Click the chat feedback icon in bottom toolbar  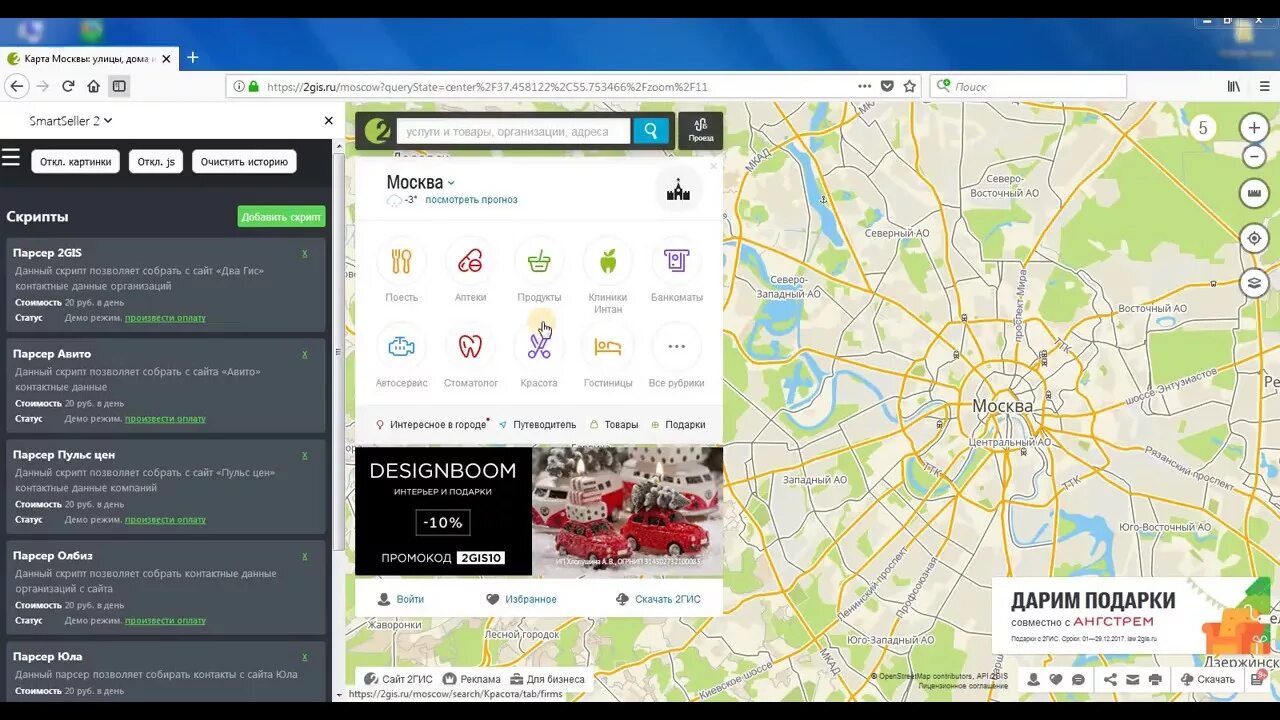click(1078, 679)
